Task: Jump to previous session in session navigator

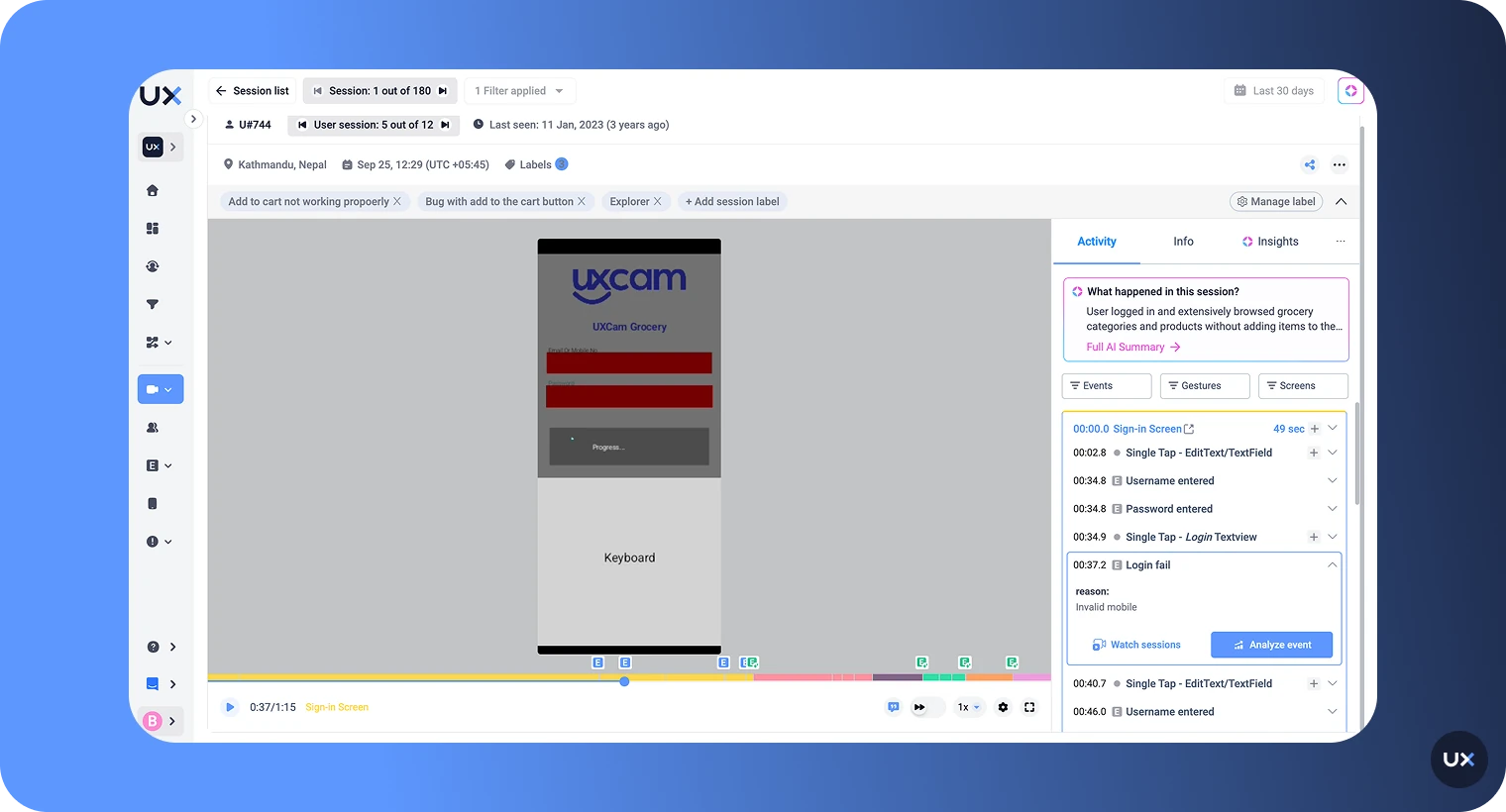Action: click(318, 91)
